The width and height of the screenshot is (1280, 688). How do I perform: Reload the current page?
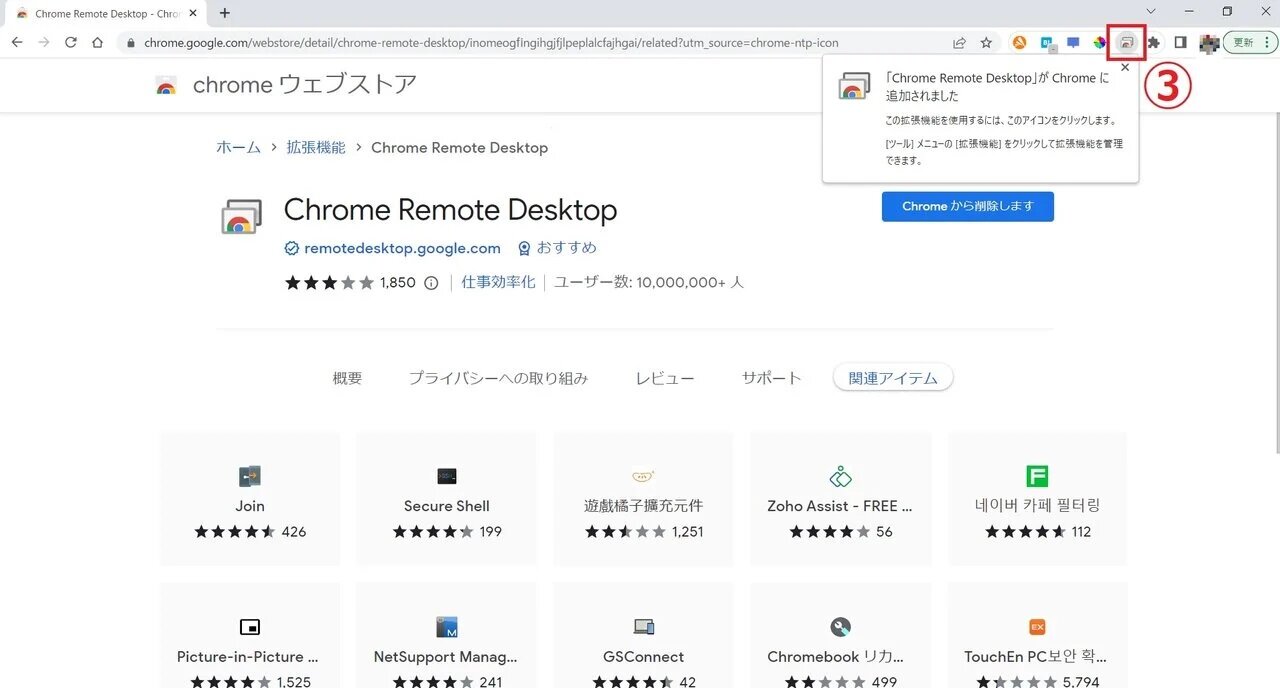click(71, 42)
